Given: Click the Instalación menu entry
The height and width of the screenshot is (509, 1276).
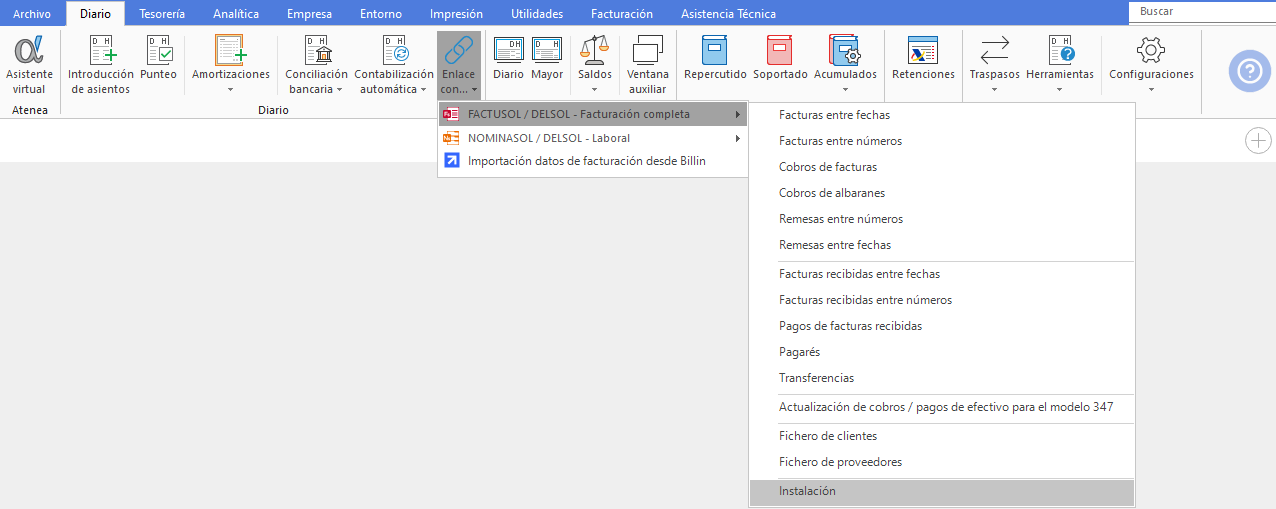Looking at the screenshot, I should point(942,491).
